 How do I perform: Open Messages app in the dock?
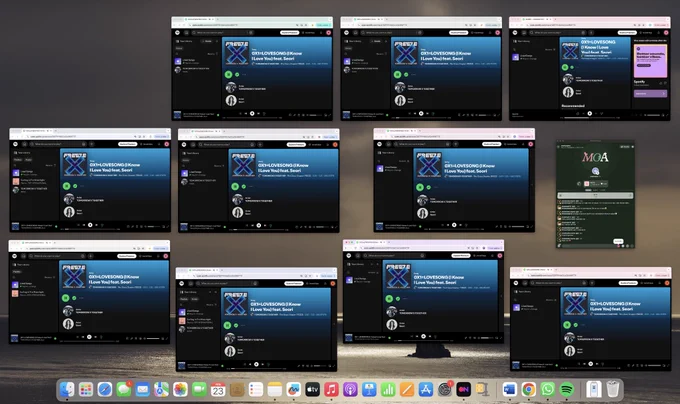pyautogui.click(x=124, y=389)
